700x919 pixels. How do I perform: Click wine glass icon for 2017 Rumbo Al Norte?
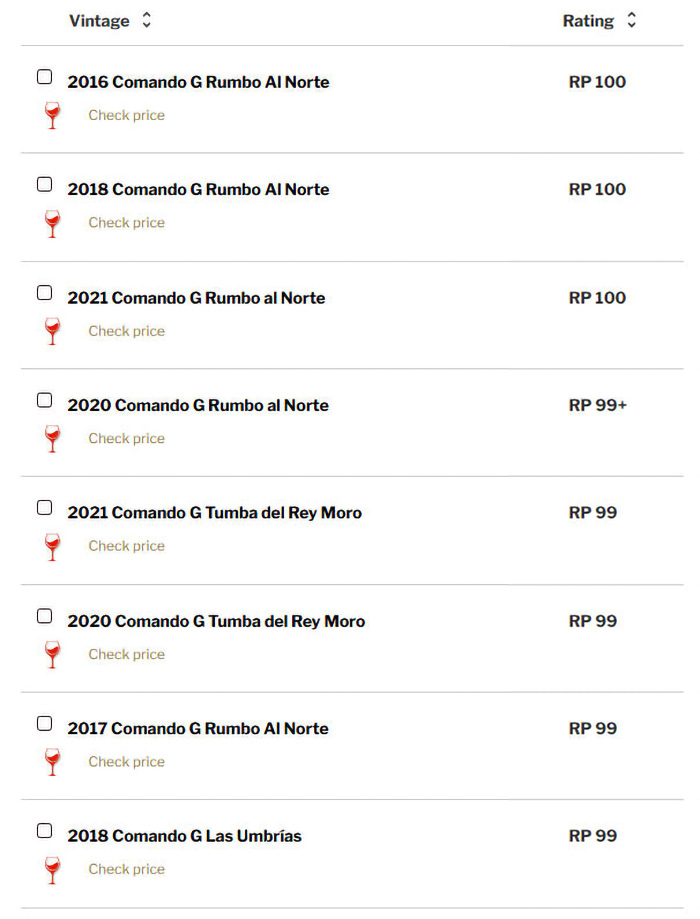[53, 762]
